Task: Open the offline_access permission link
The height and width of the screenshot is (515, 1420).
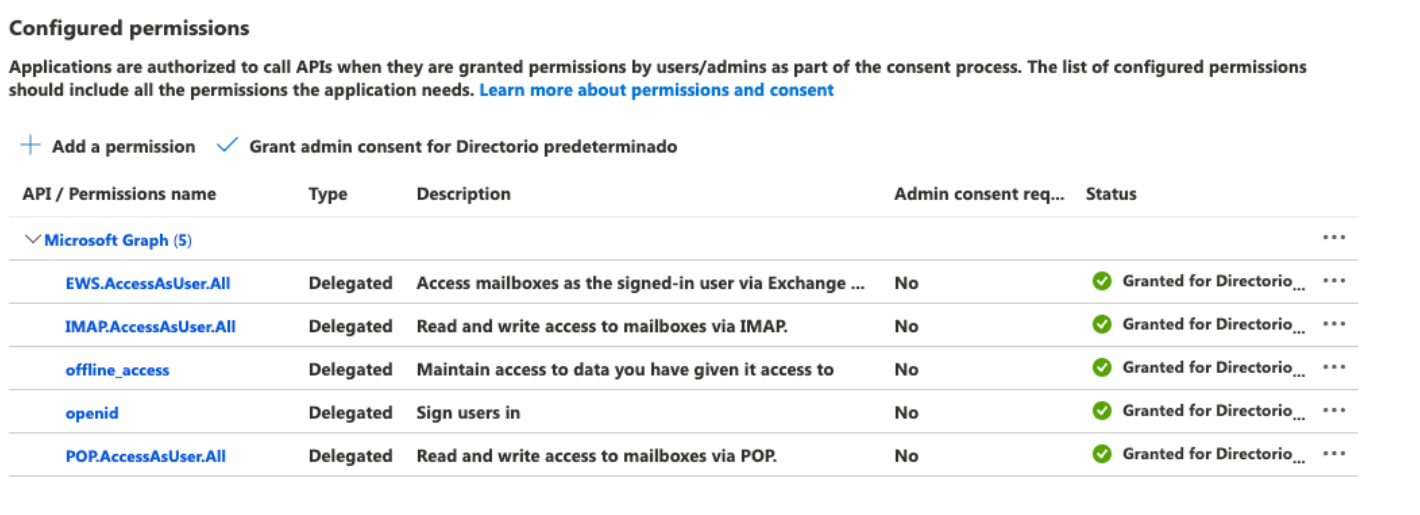Action: [118, 370]
